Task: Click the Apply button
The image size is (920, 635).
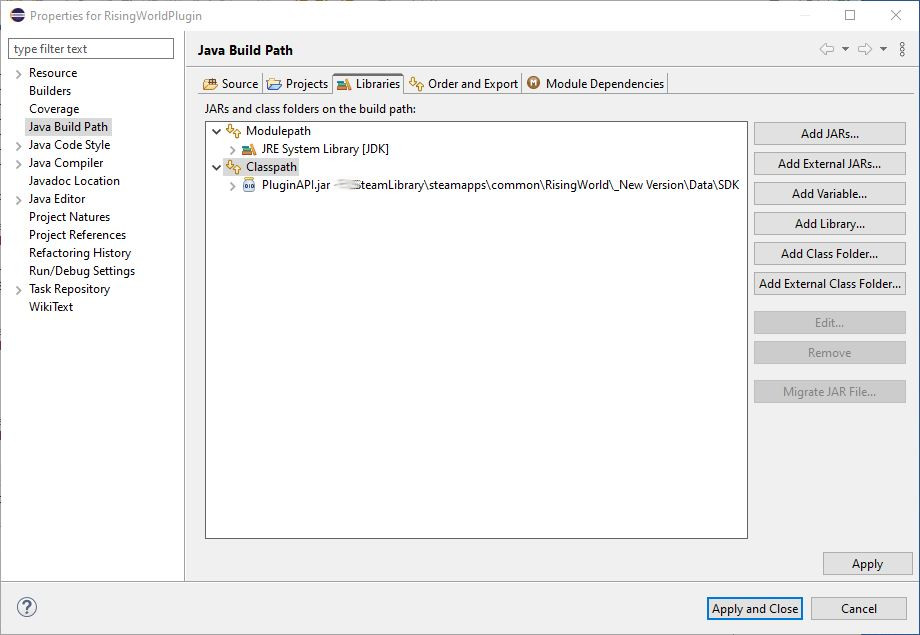Action: pyautogui.click(x=867, y=564)
